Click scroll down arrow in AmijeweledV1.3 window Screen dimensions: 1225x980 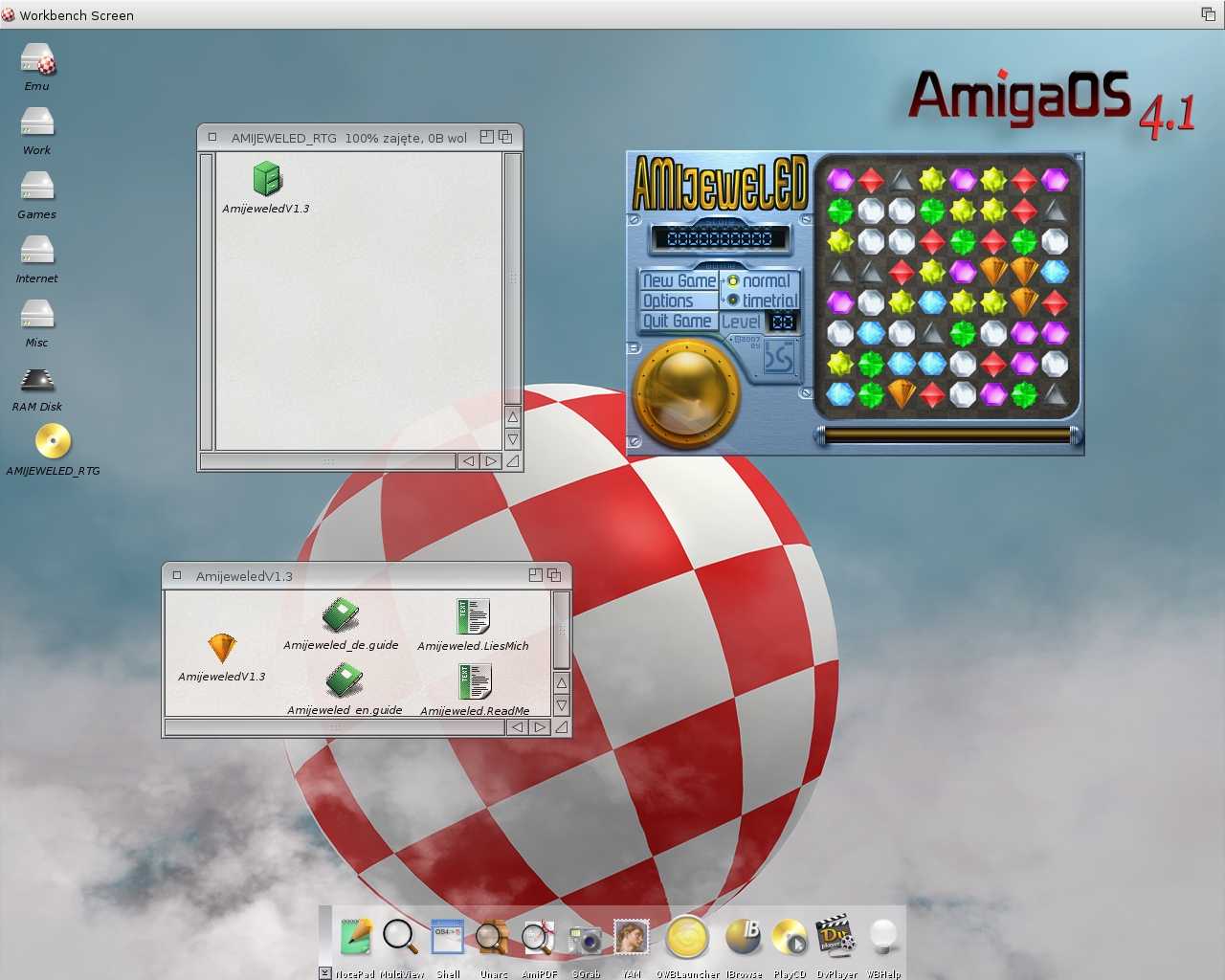(x=562, y=705)
